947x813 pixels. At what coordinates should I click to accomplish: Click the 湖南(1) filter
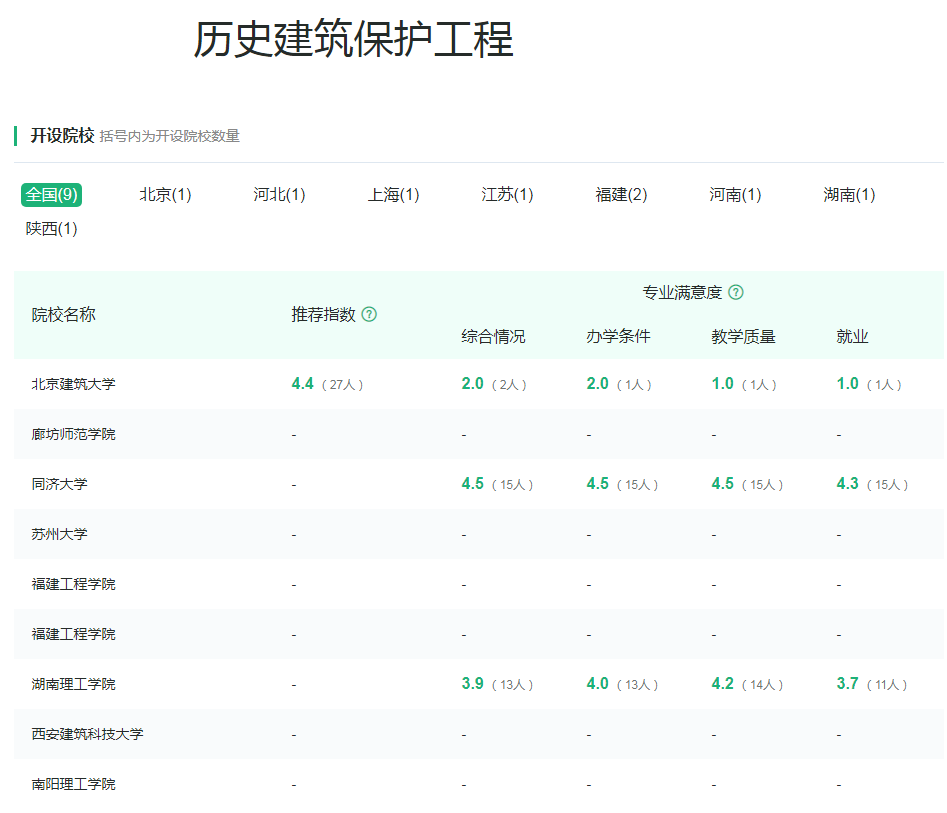pos(848,195)
